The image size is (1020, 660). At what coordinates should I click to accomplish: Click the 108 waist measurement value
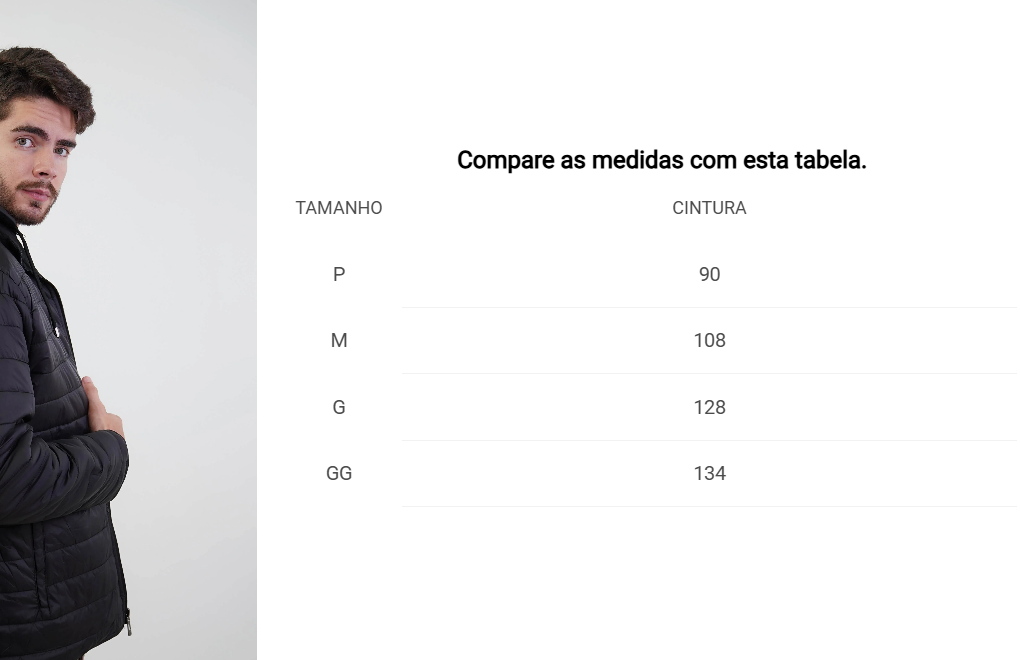[709, 340]
